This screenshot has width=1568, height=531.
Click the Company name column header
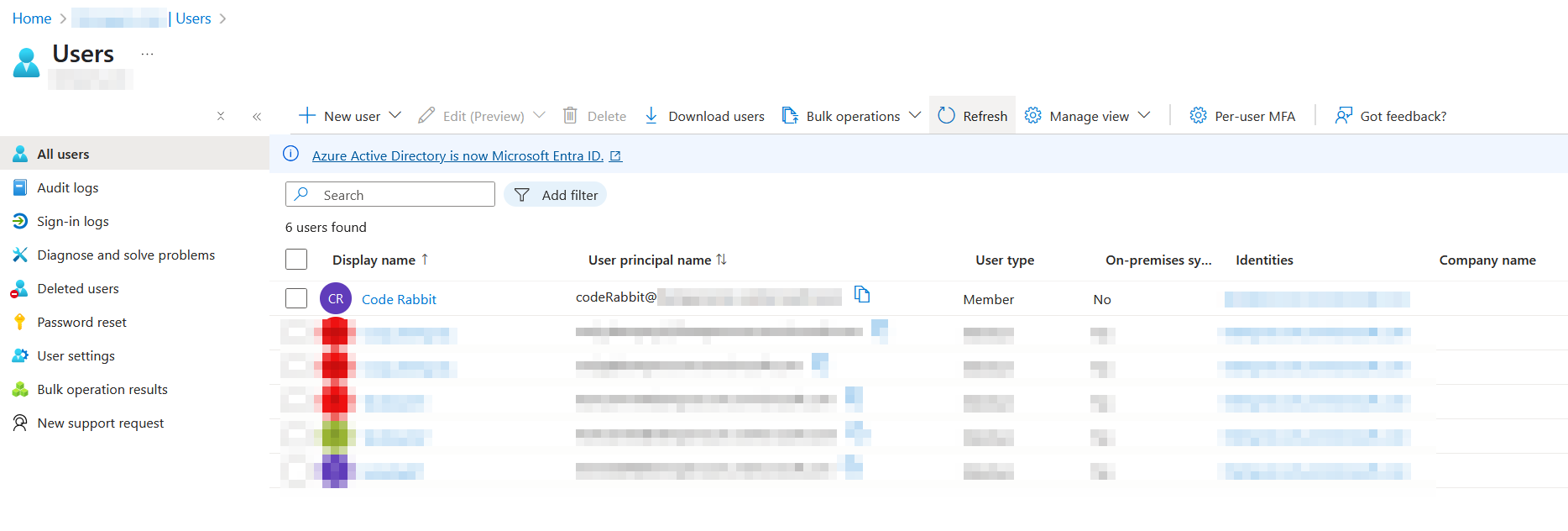(x=1487, y=260)
